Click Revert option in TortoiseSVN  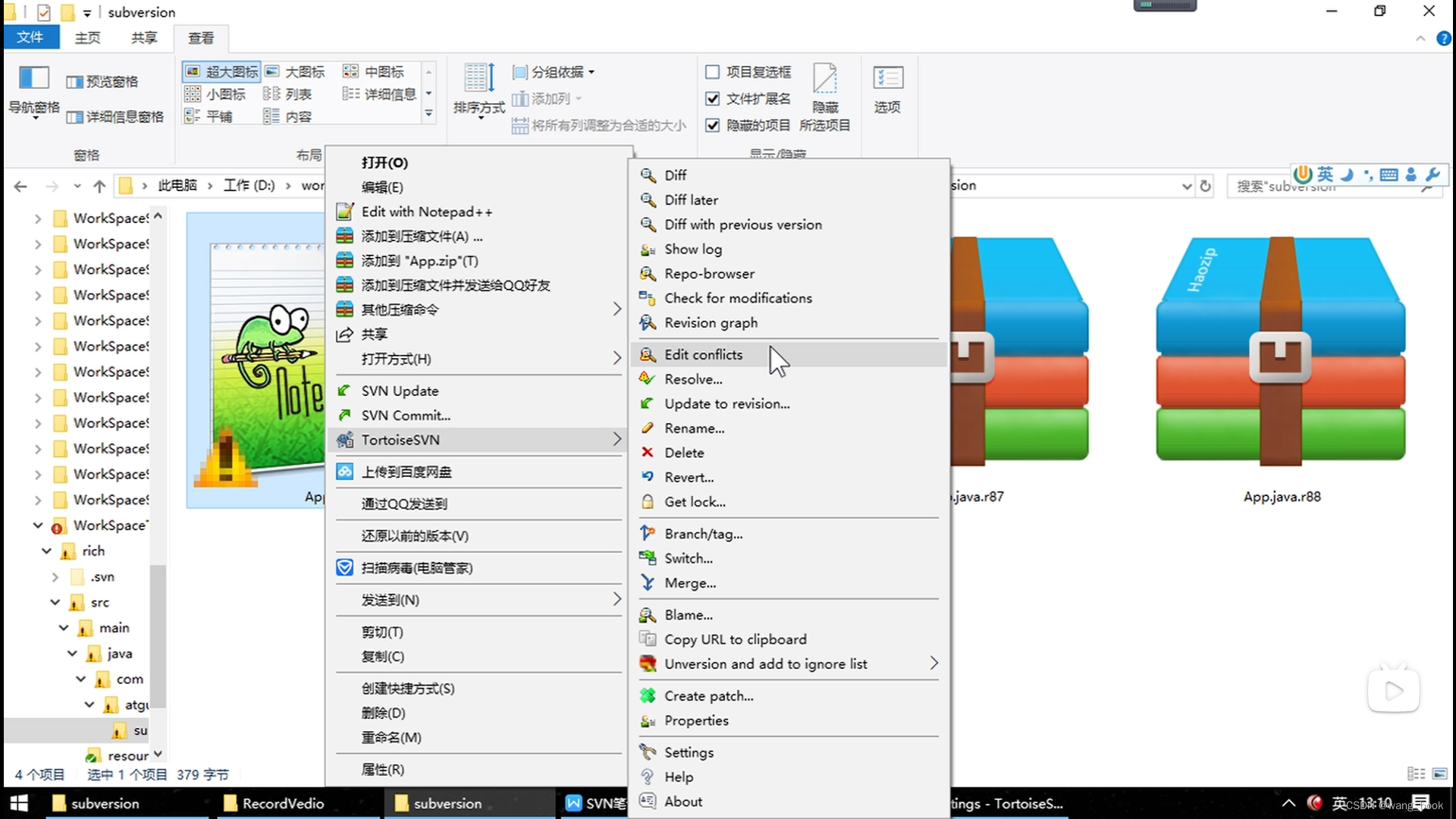689,477
